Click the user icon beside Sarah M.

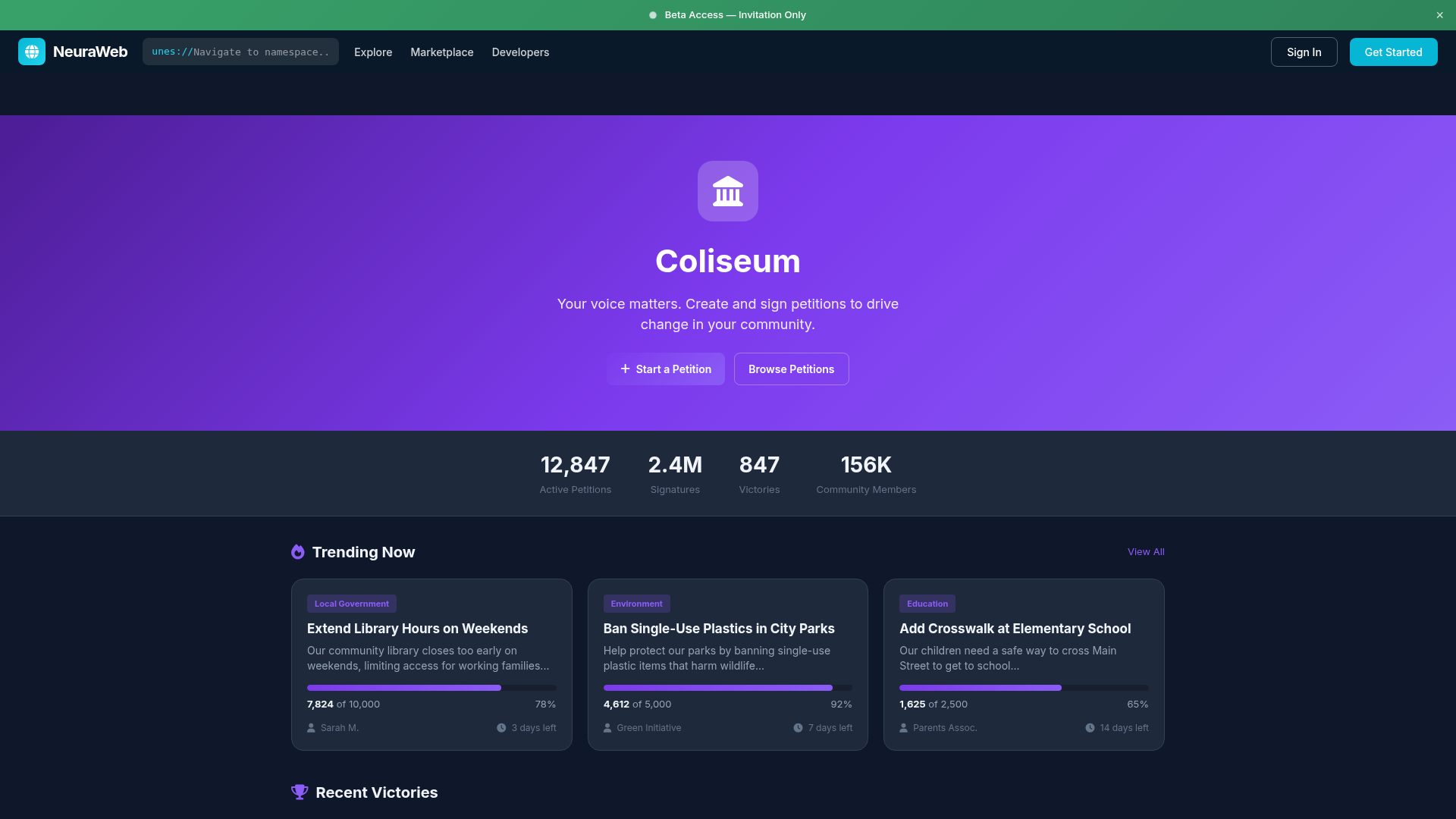[311, 728]
